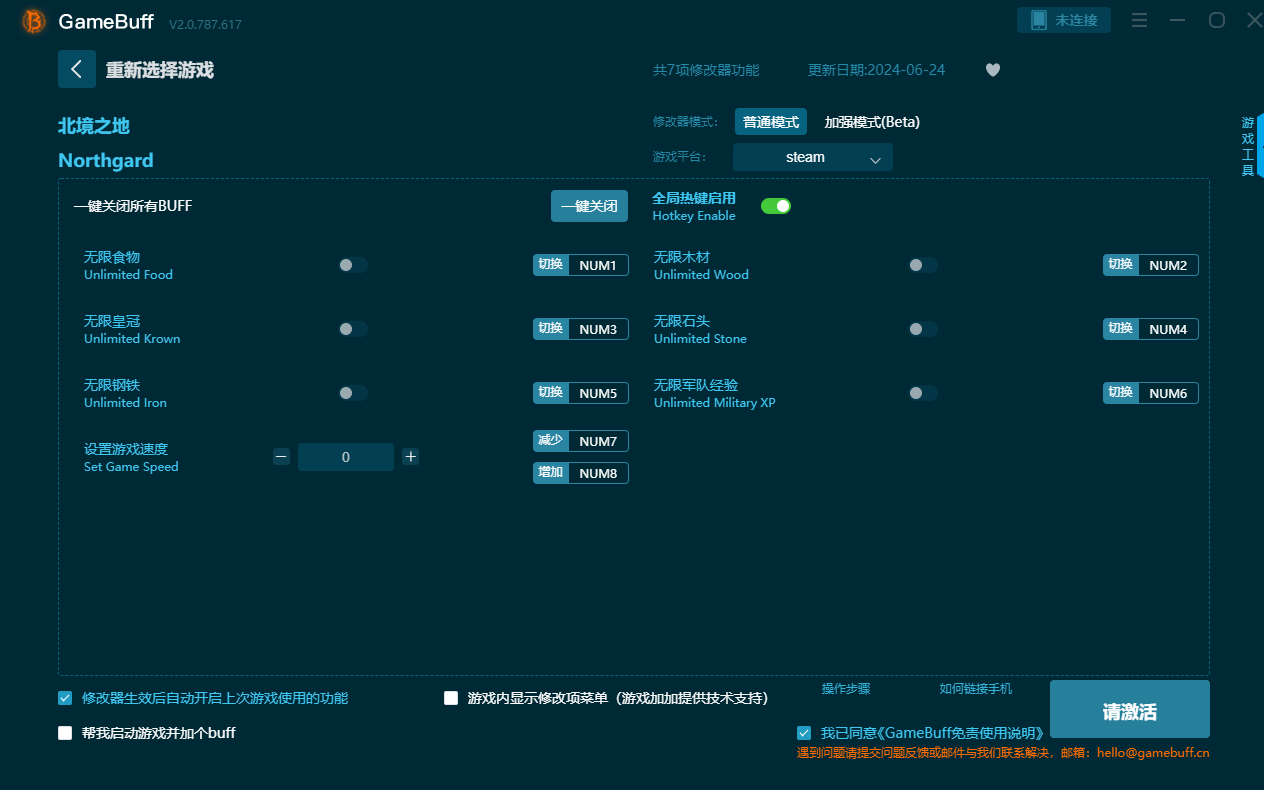The image size is (1264, 790).
Task: Click the 一键关闭 button
Action: 590,206
